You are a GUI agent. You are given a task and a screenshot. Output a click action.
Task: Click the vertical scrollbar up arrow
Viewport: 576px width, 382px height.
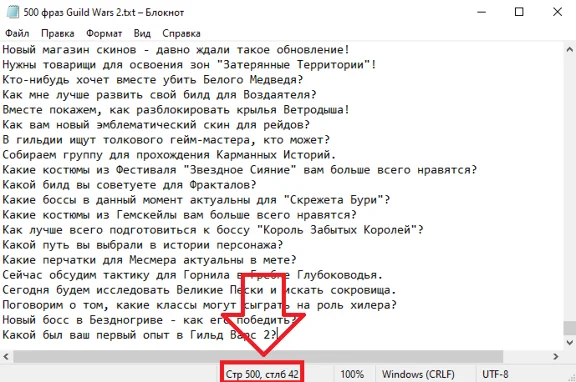click(x=570, y=49)
